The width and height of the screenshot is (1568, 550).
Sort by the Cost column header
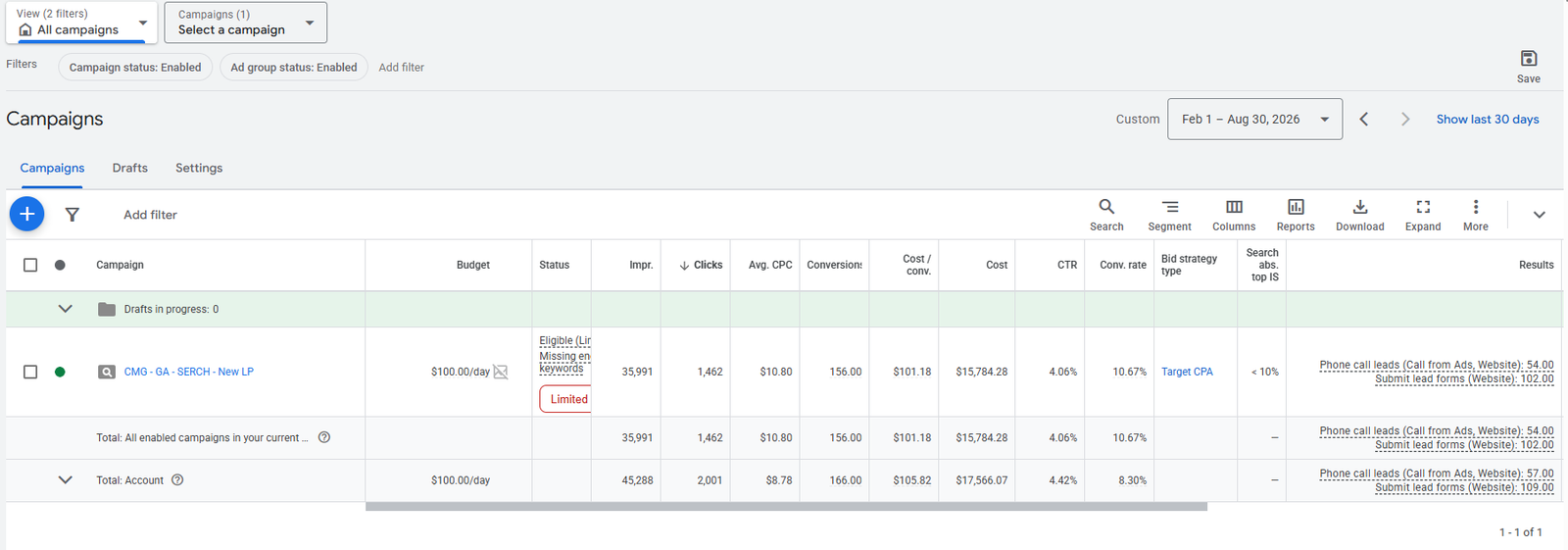[x=997, y=265]
